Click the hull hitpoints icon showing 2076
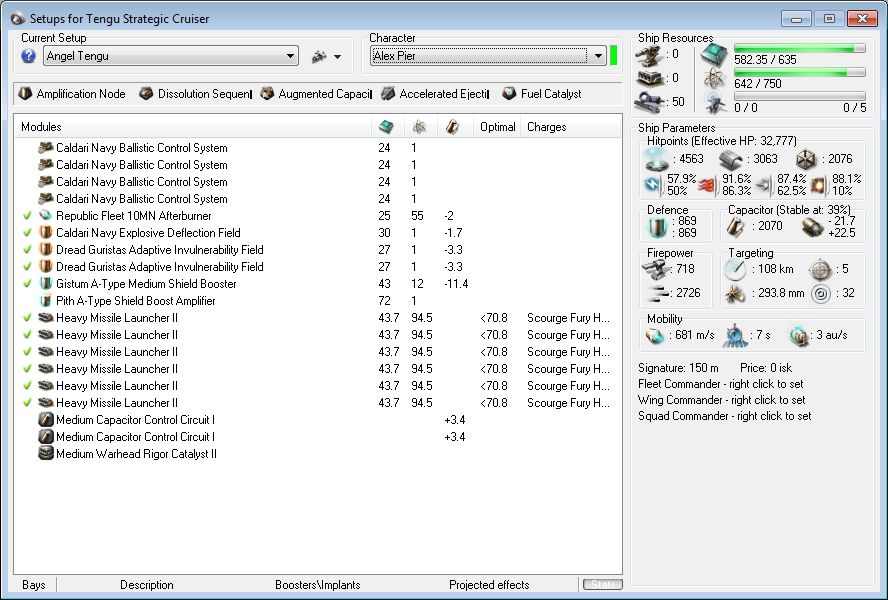The height and width of the screenshot is (600, 888). [x=806, y=160]
